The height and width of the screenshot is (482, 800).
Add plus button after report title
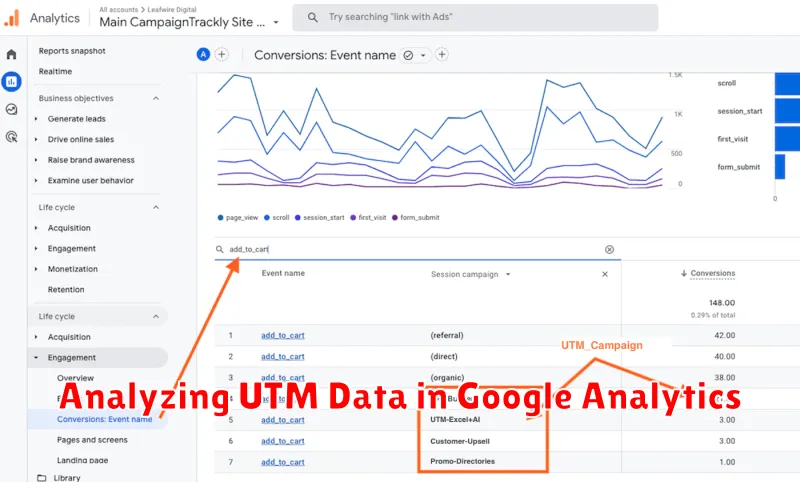coord(442,55)
